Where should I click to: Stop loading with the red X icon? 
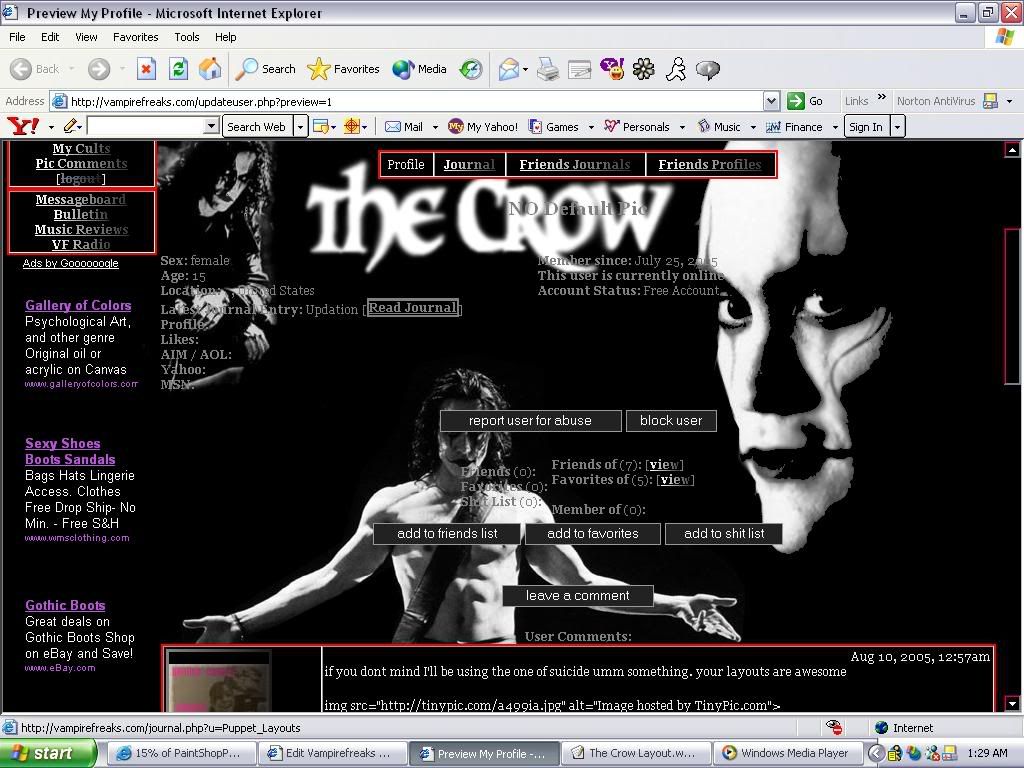pos(146,69)
